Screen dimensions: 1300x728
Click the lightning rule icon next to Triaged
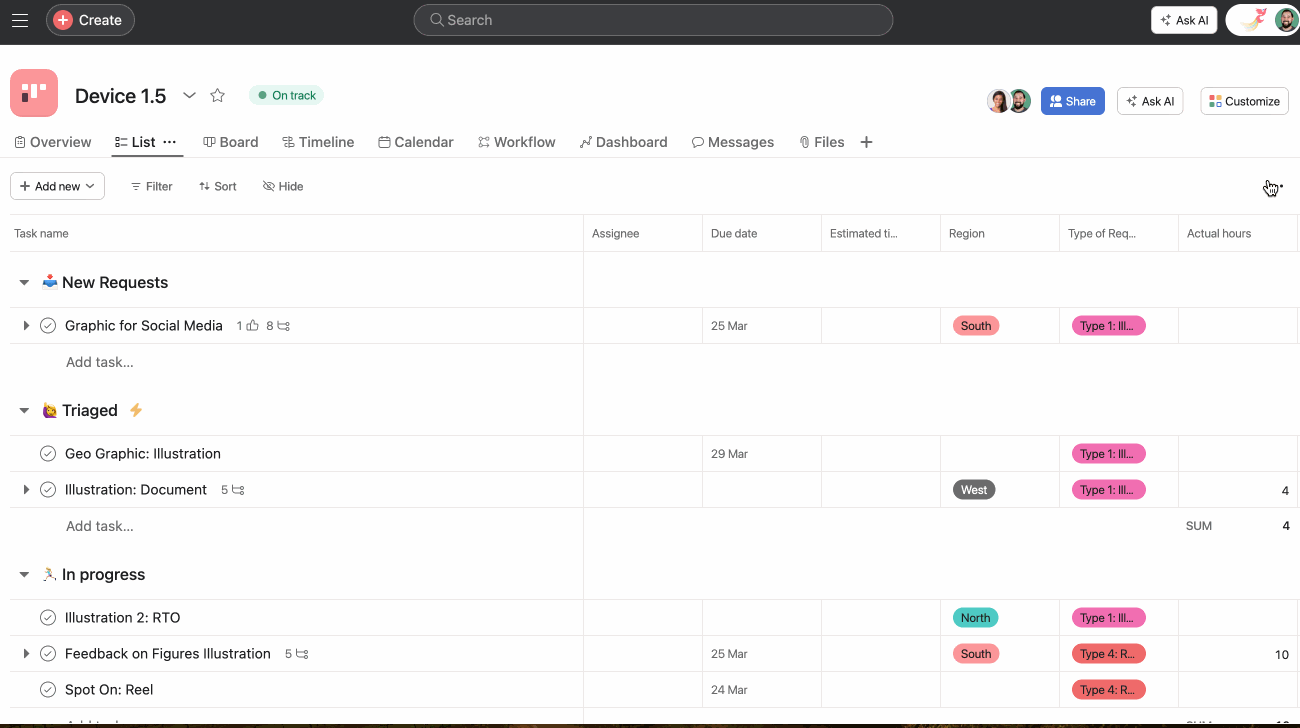point(135,410)
